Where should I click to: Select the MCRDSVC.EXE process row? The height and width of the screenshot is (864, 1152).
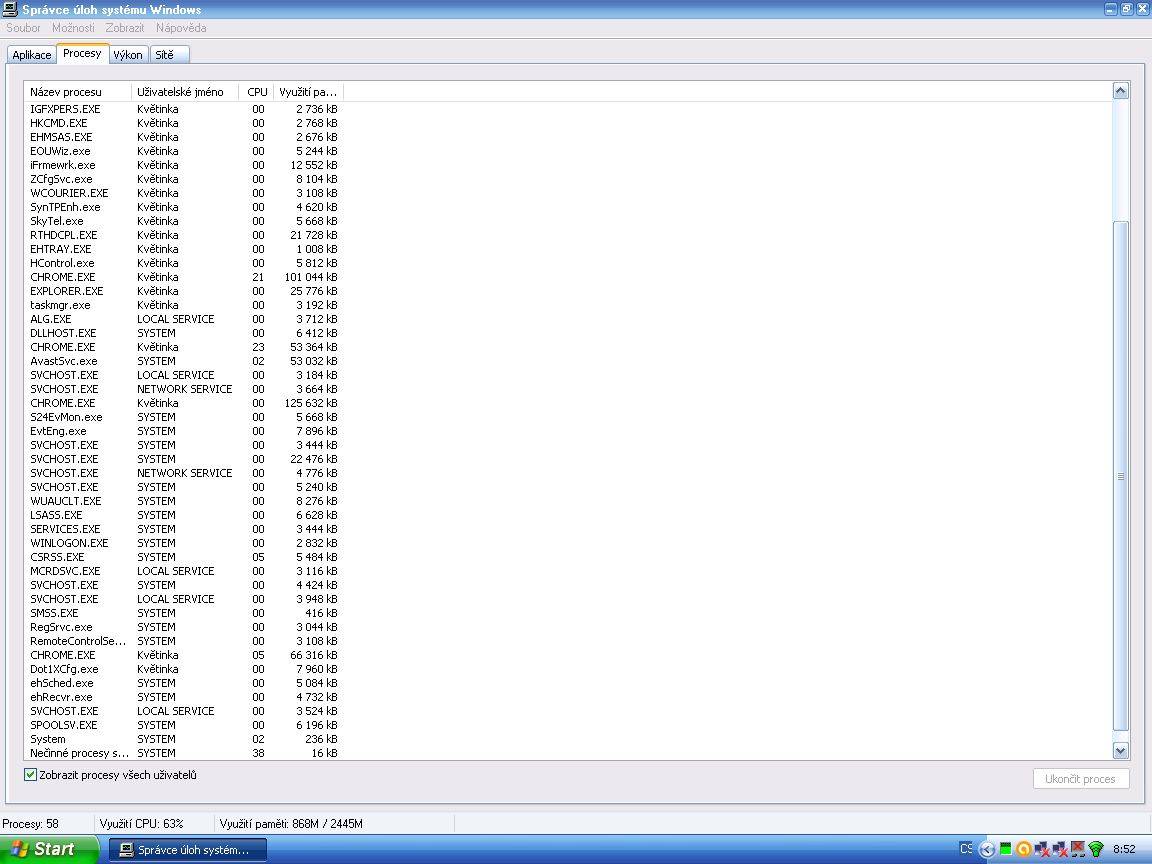184,571
